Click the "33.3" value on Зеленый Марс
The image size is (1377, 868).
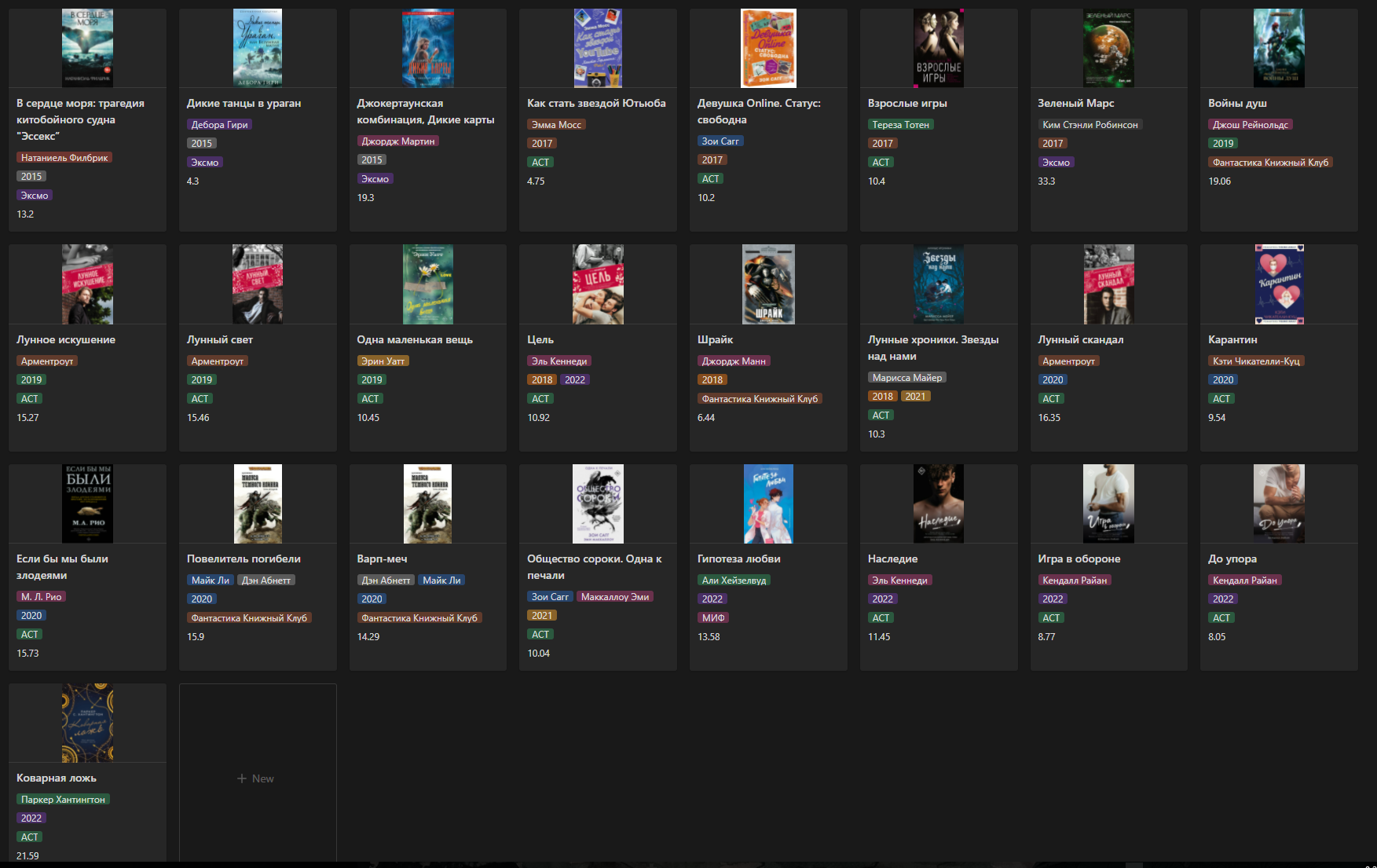coord(1046,181)
